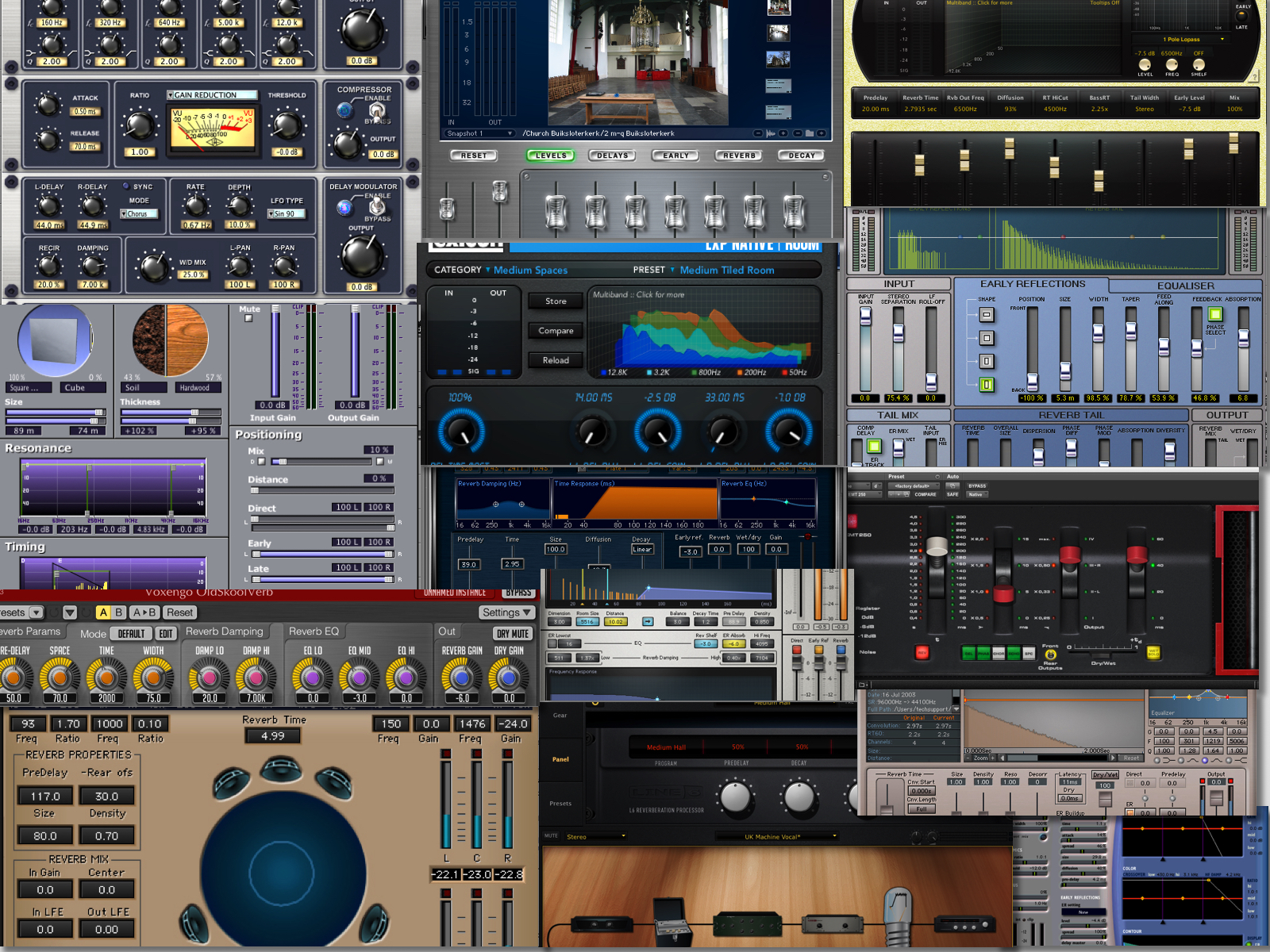Open the Voxengo Settings dropdown
Viewport: 1270px width, 952px height.
coord(506,612)
